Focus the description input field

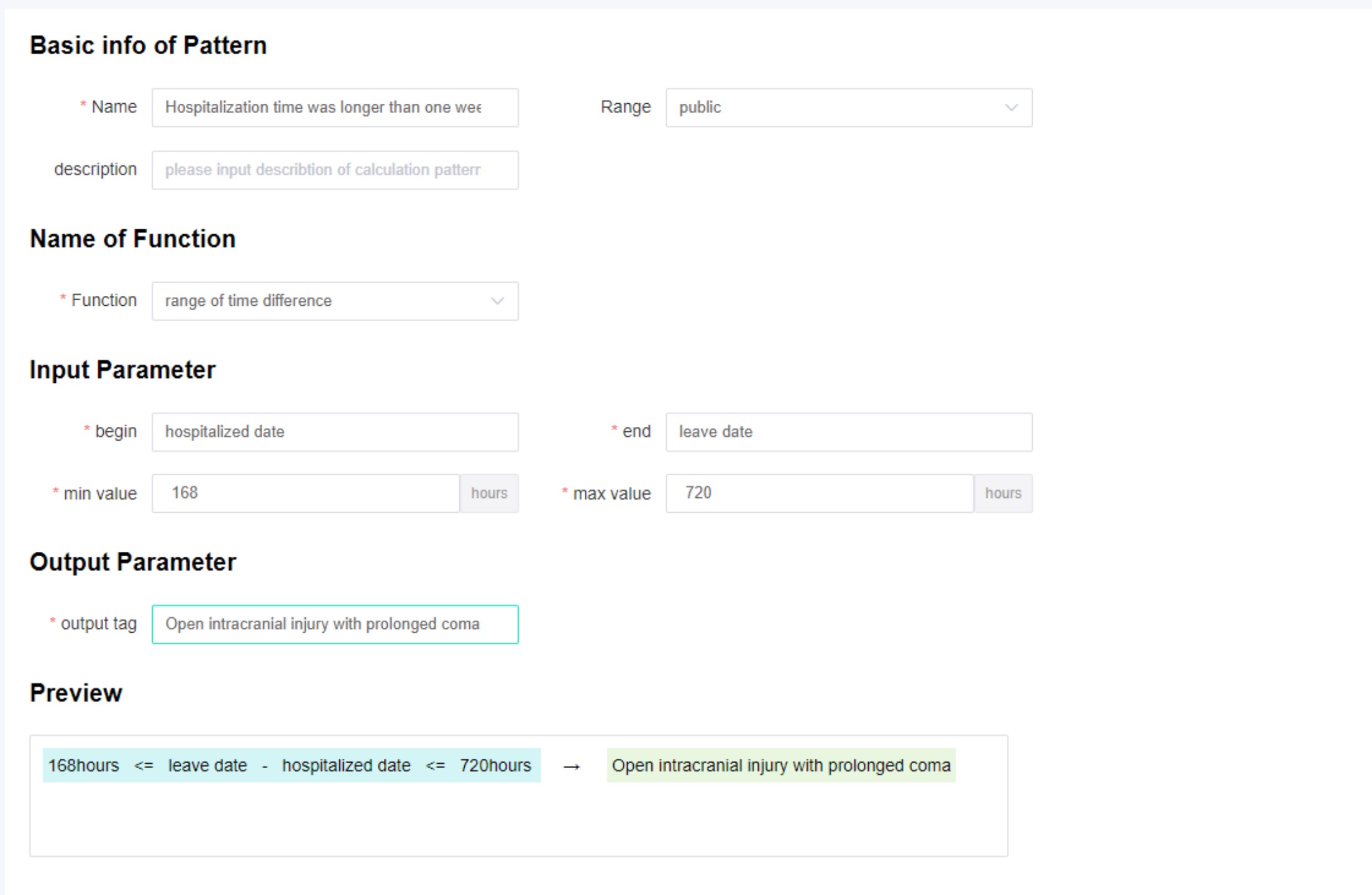[x=335, y=170]
